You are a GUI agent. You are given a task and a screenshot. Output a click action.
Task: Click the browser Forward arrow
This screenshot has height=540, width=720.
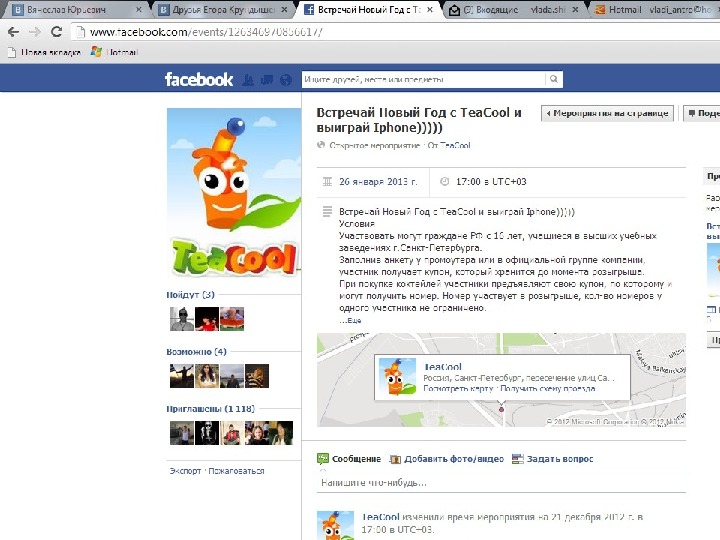click(34, 32)
